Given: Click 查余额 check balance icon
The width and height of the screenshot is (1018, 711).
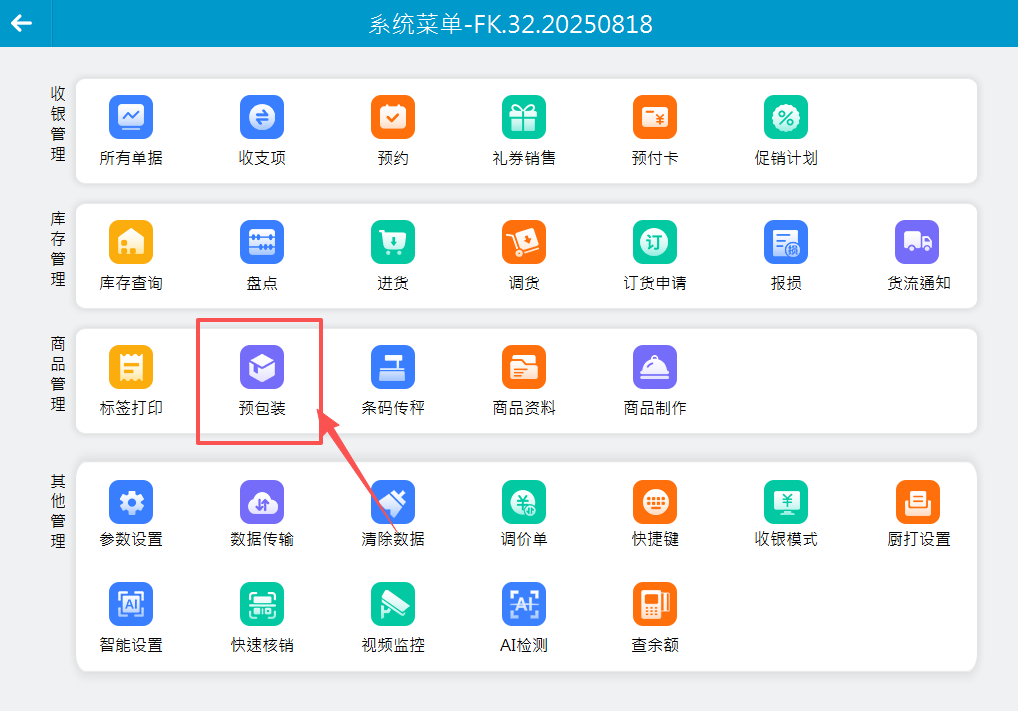Looking at the screenshot, I should tap(655, 605).
